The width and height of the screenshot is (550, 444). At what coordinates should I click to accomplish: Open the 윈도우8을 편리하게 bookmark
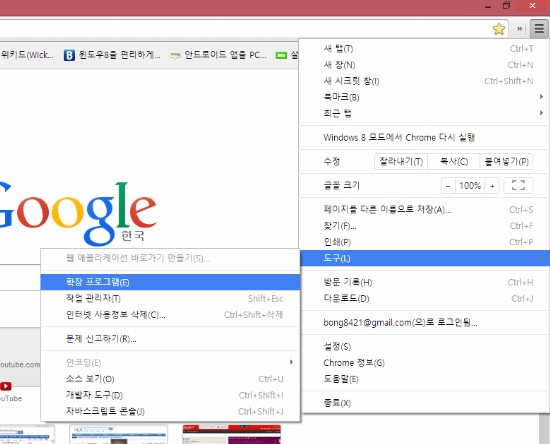(x=112, y=55)
